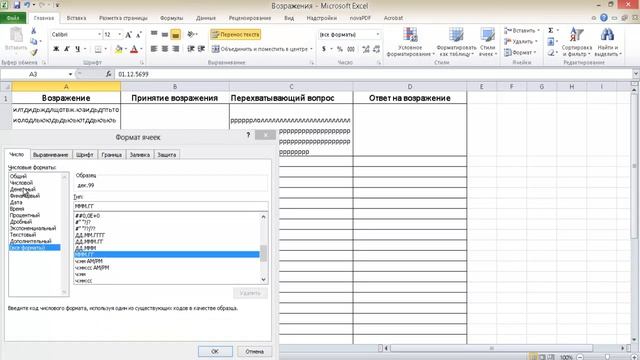The width and height of the screenshot is (640, 360).
Task: Increase font size with large A icon
Action: pos(128,35)
